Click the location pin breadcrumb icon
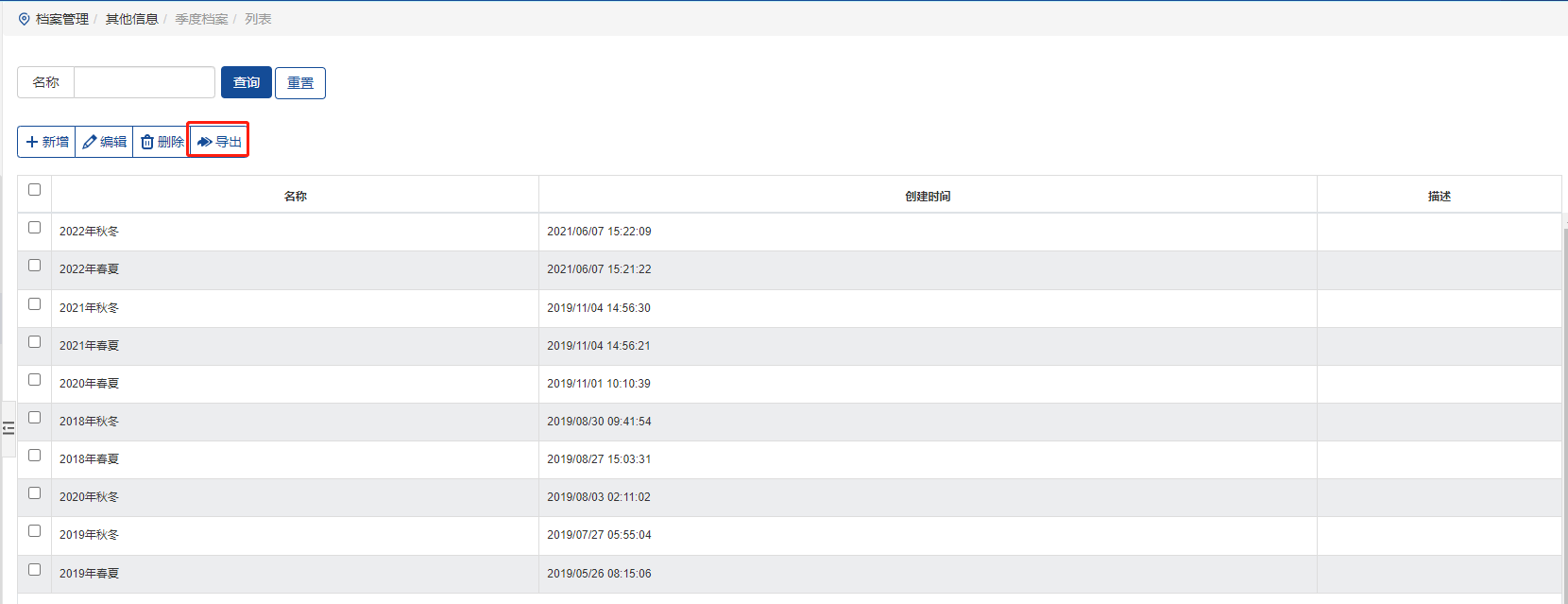 pyautogui.click(x=25, y=19)
